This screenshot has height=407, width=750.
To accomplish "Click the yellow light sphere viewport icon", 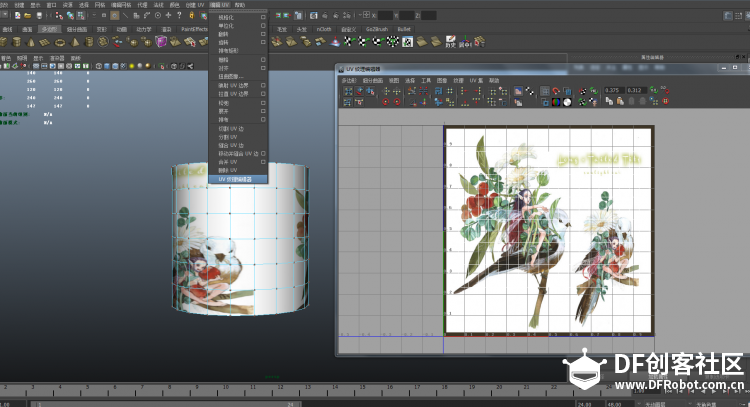I will [x=132, y=66].
